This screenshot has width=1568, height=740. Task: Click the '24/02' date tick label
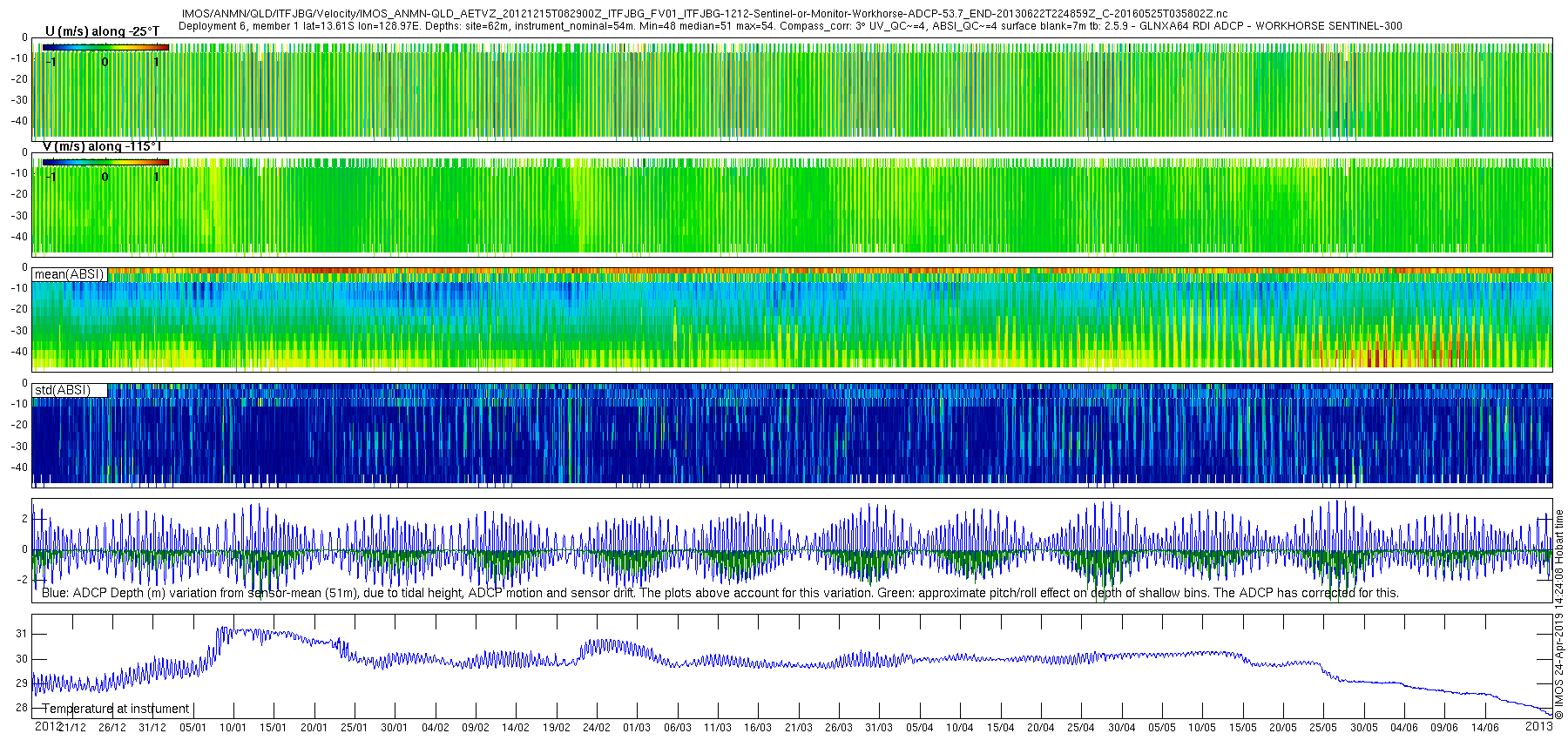(x=597, y=728)
